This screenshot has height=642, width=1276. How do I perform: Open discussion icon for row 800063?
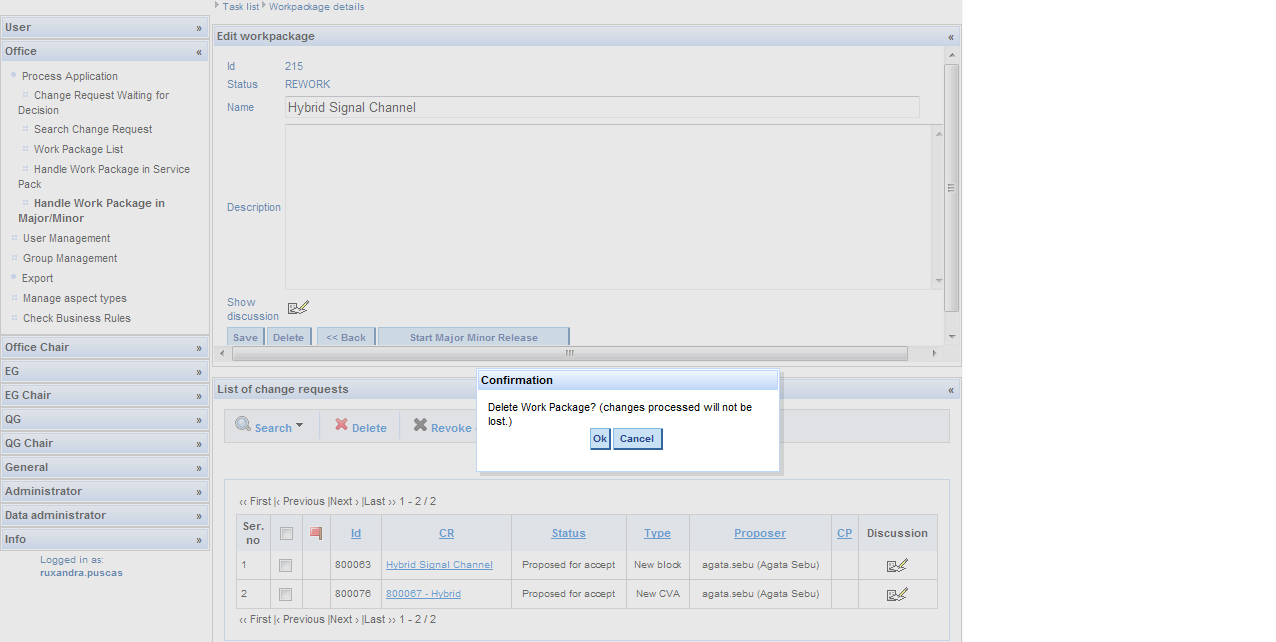[x=897, y=565]
